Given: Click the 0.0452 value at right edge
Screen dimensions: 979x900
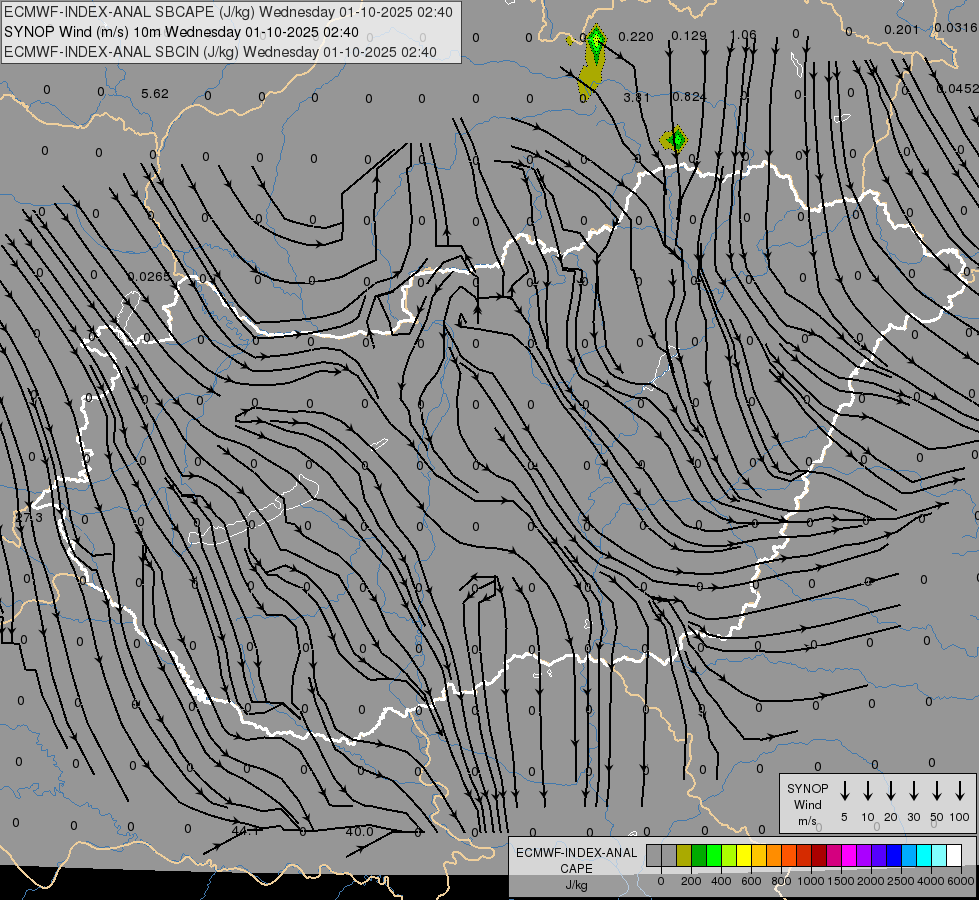Looking at the screenshot, I should pyautogui.click(x=958, y=89).
